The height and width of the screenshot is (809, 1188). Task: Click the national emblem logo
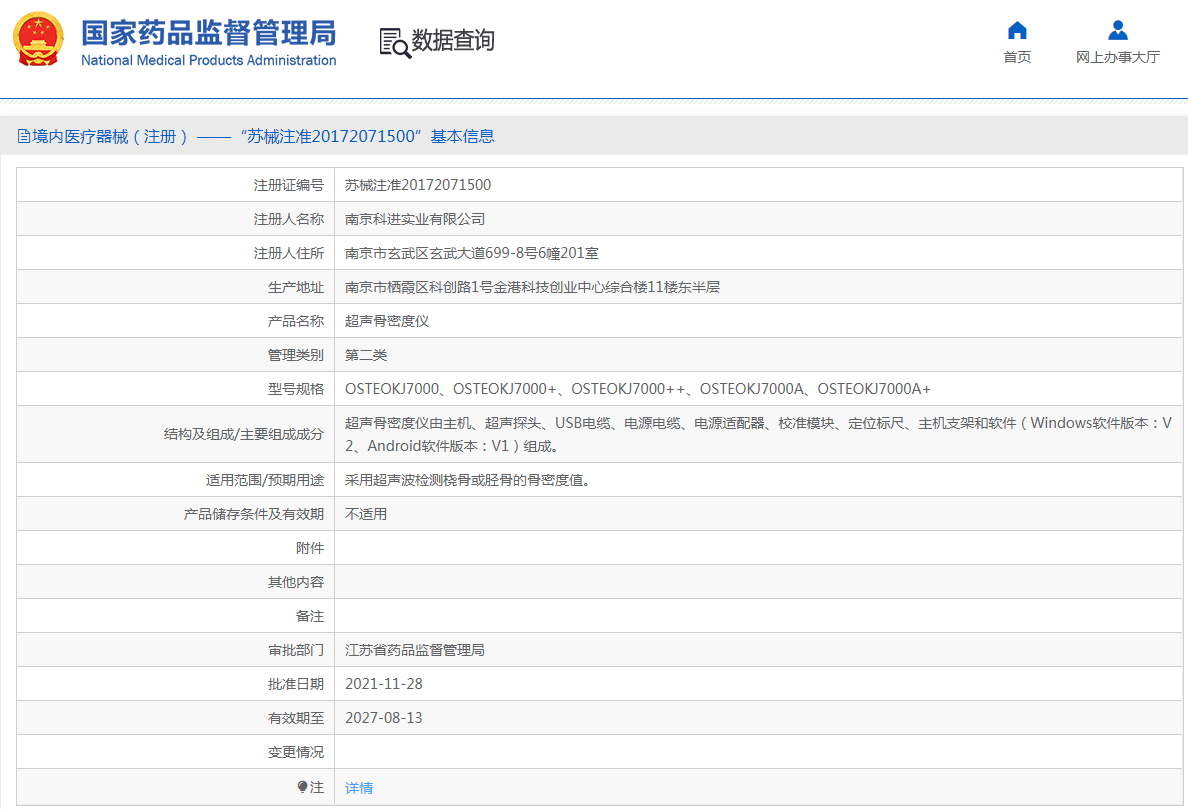tap(38, 41)
